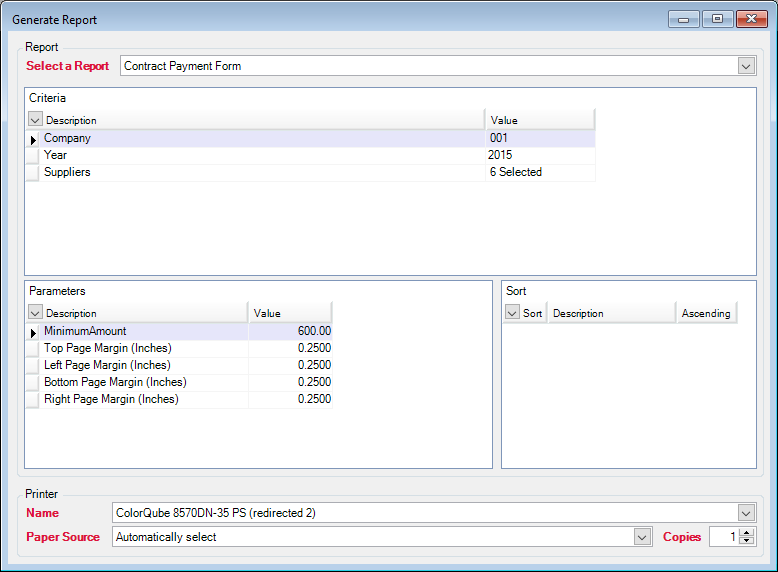Click the Copies number field

[724, 537]
